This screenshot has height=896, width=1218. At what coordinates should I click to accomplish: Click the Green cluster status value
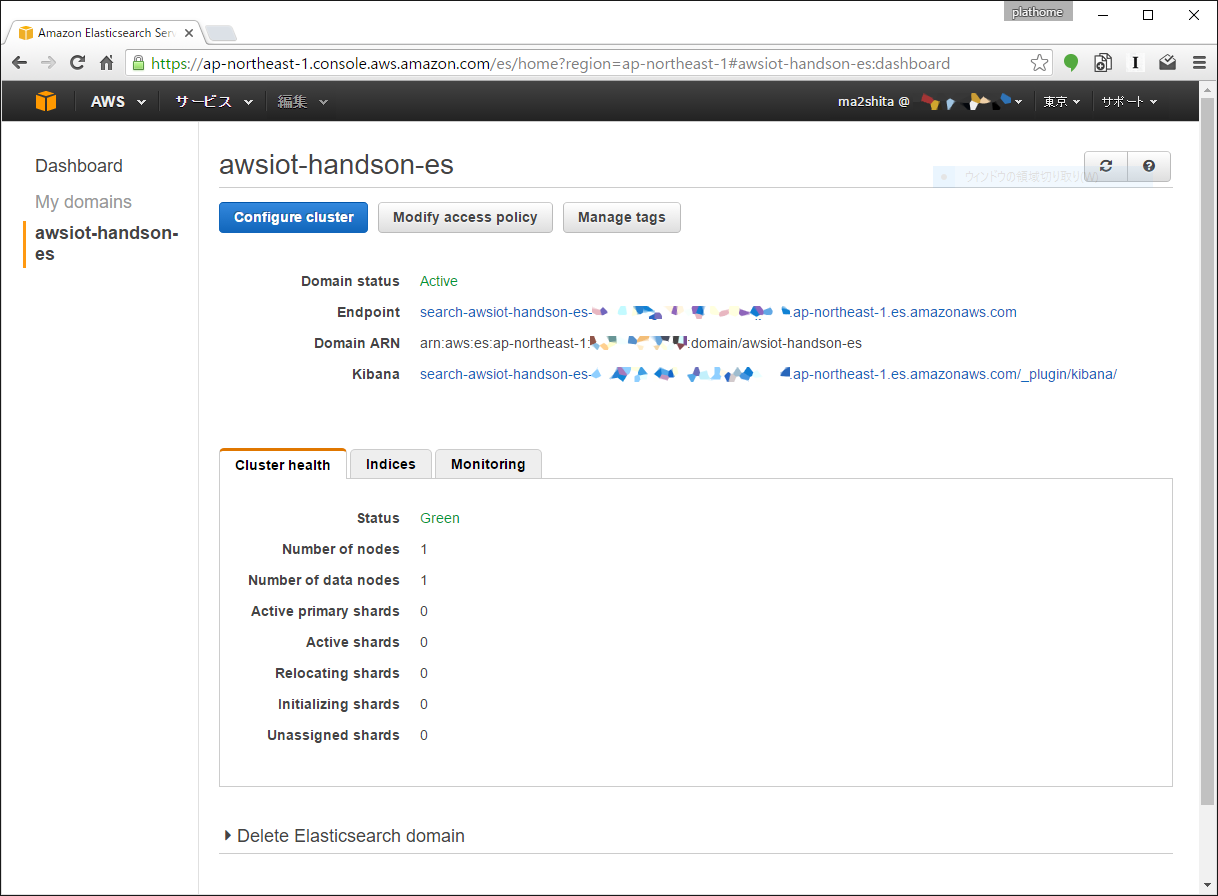pos(440,518)
